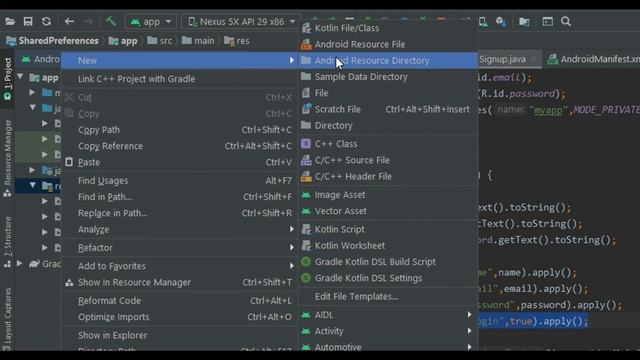640x360 pixels.
Task: Click the Sync refresh toolbar icon
Action: point(46,21)
